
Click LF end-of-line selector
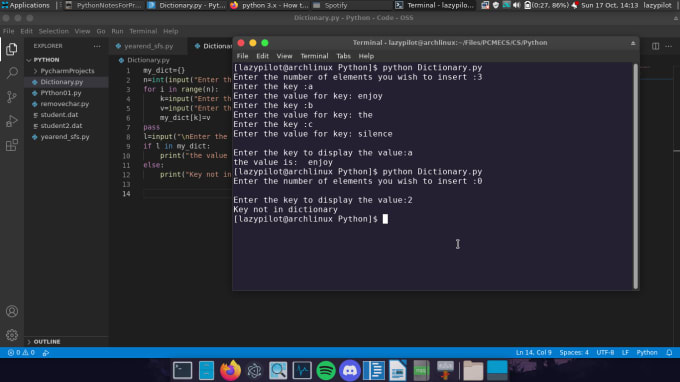(625, 353)
